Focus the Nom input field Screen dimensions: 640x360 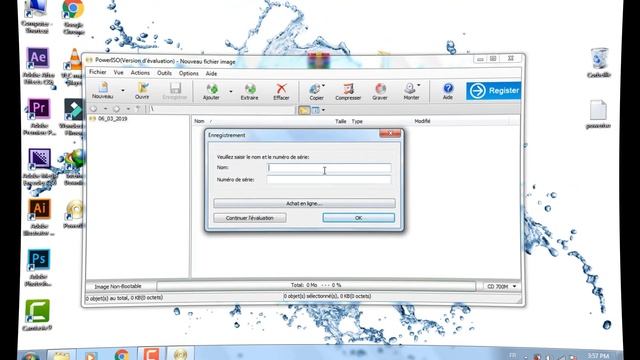(x=329, y=168)
